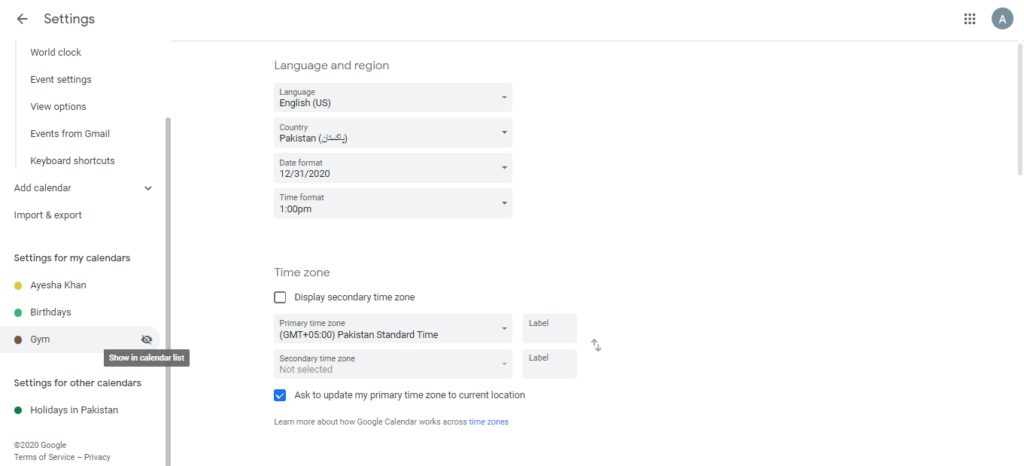This screenshot has height=466, width=1024.
Task: Go back using the Settings arrow
Action: point(22,19)
